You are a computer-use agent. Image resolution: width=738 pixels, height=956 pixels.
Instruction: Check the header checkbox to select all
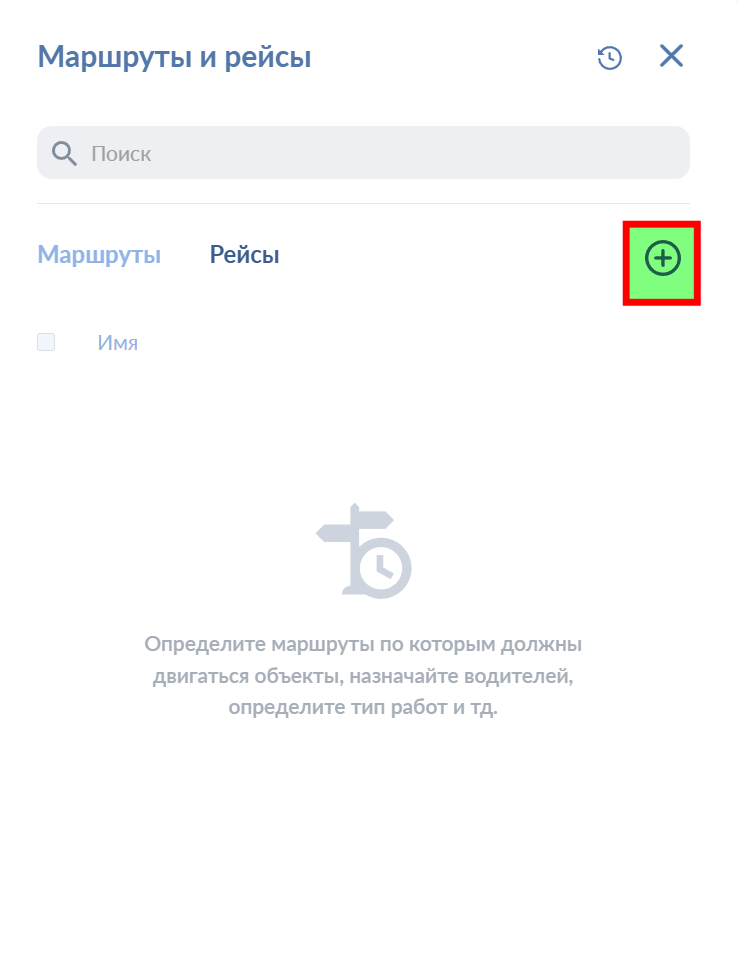coord(46,342)
